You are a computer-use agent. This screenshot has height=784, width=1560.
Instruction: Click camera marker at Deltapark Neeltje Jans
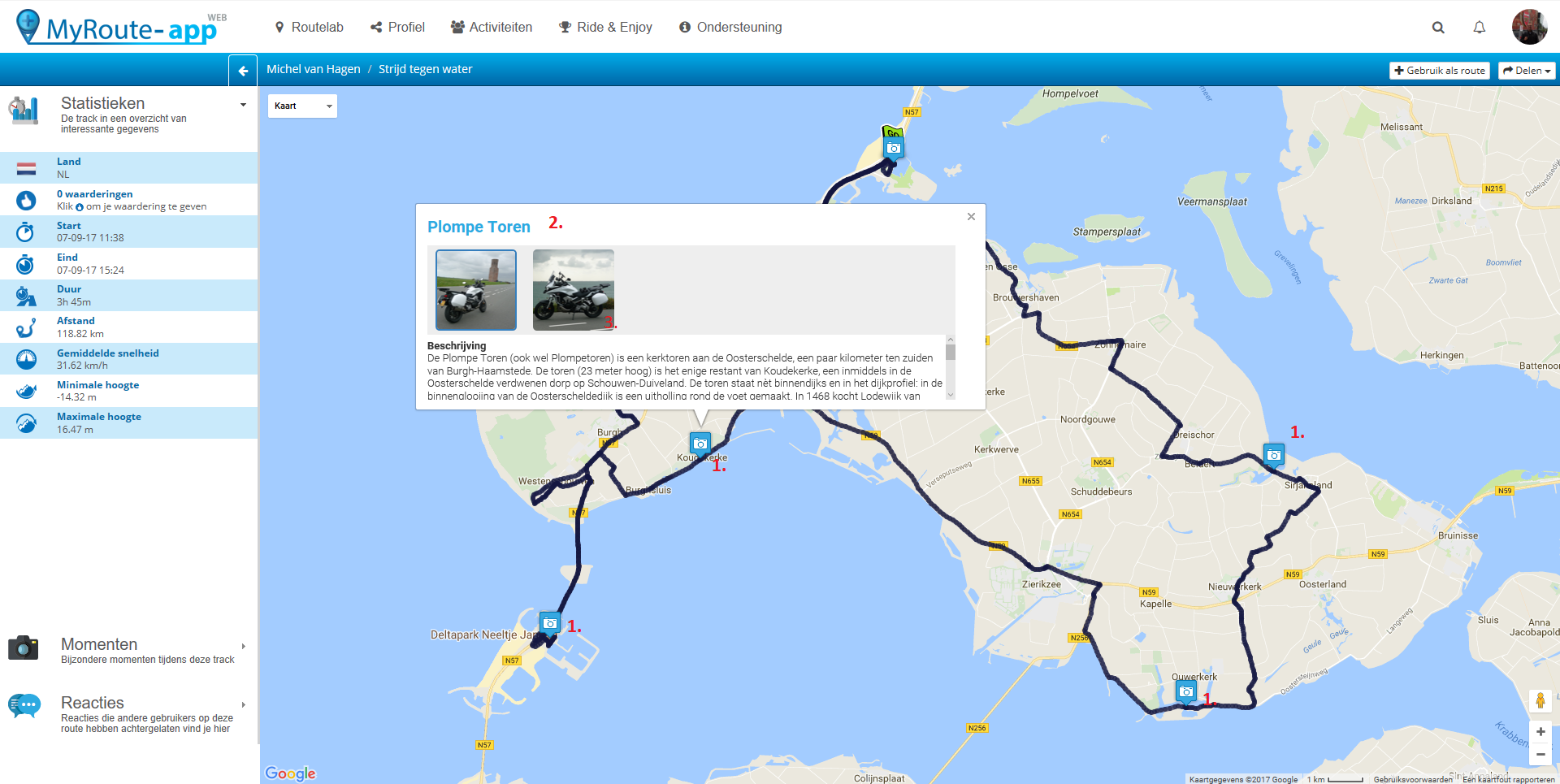550,624
